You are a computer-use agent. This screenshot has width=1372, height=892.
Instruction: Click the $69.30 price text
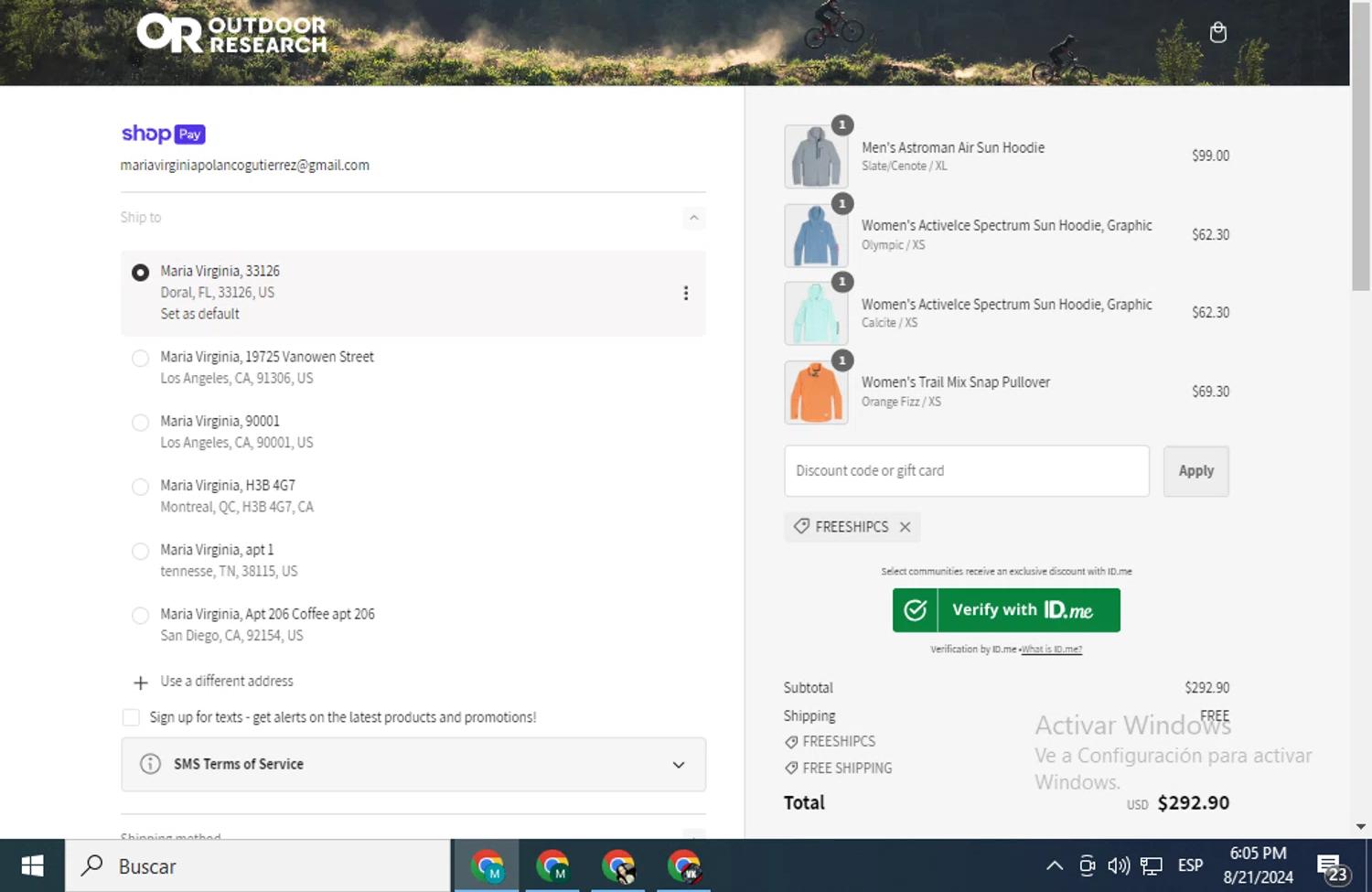click(x=1210, y=392)
